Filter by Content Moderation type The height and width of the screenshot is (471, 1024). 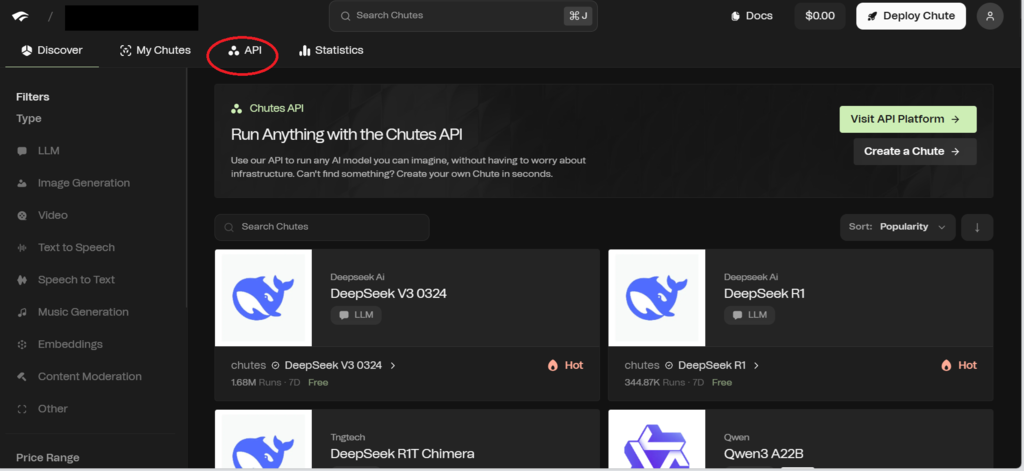[80, 376]
